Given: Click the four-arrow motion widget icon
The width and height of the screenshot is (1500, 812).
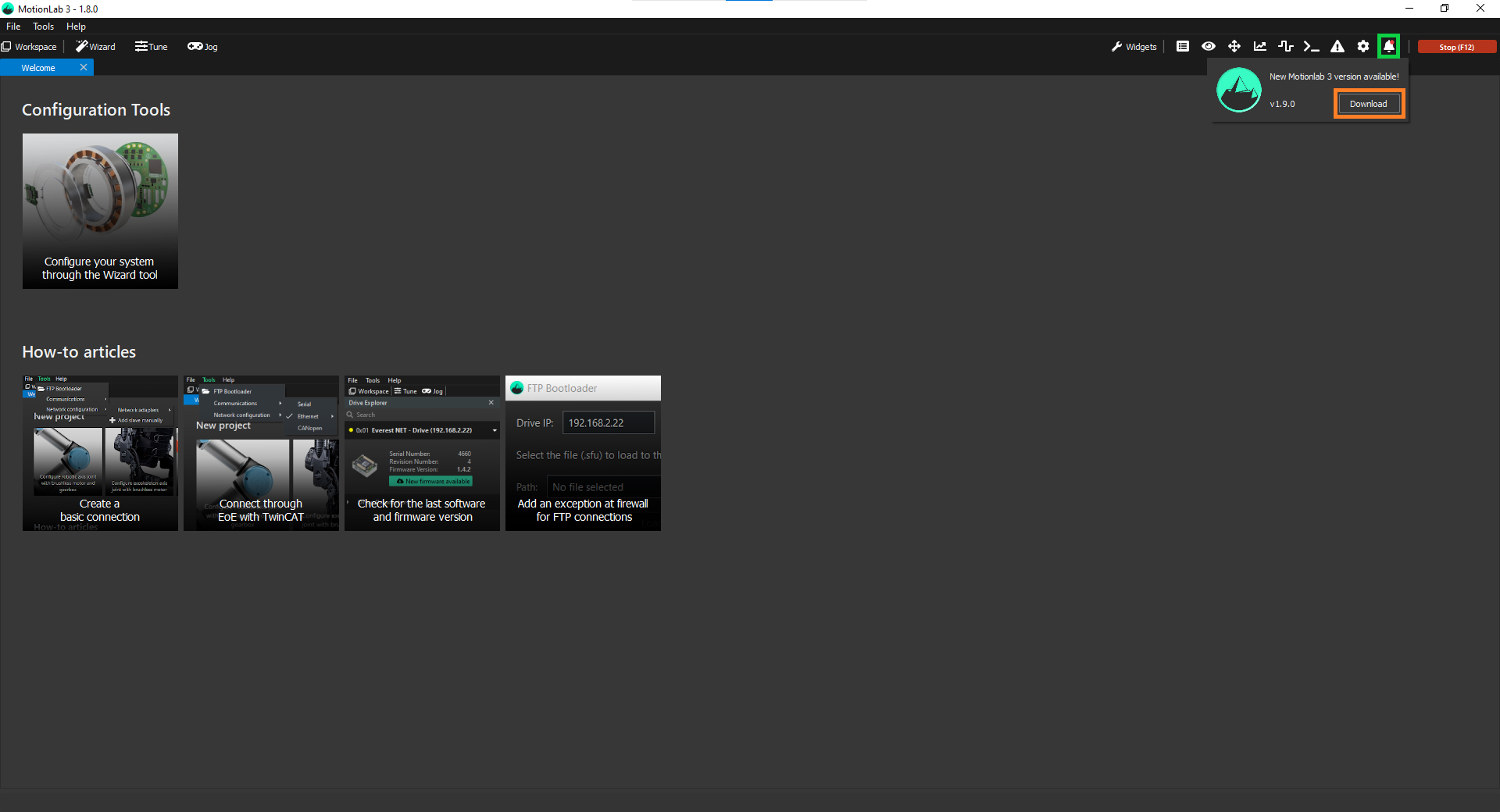Looking at the screenshot, I should 1234,47.
